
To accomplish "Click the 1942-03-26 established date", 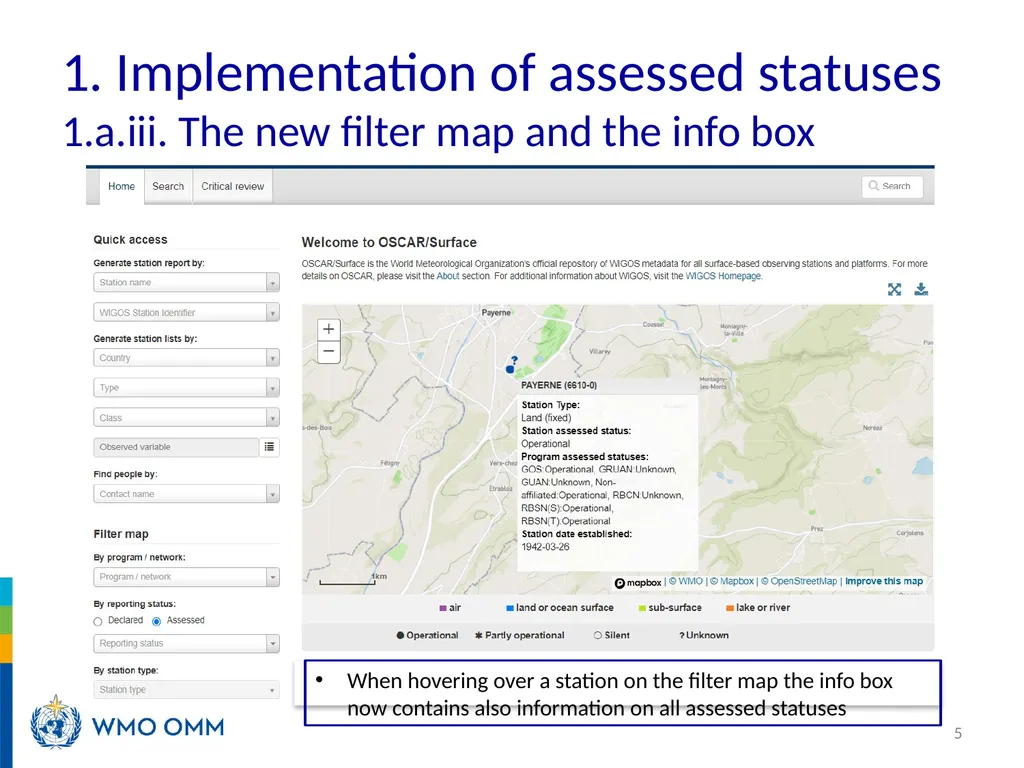I will 545,547.
